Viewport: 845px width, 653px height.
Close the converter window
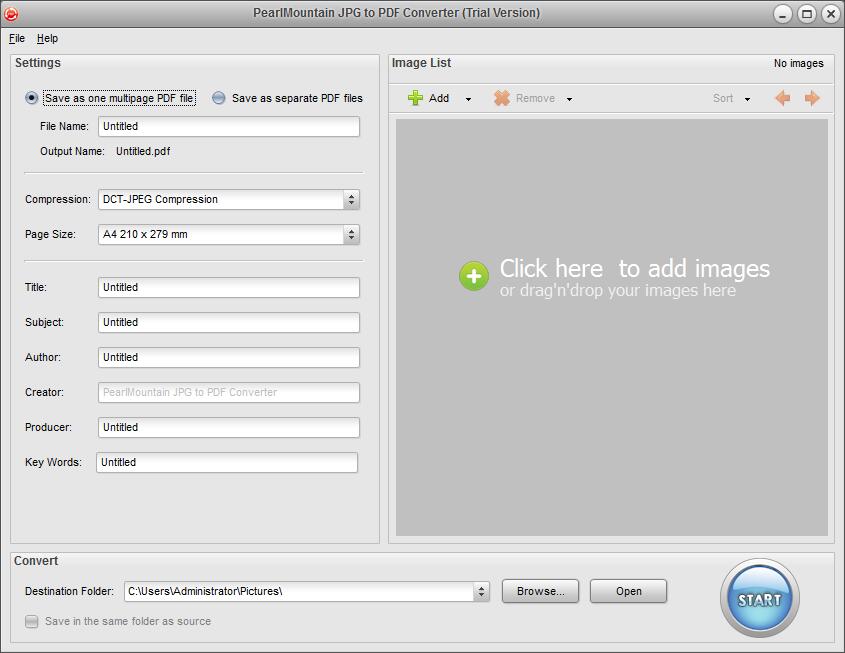[x=831, y=14]
